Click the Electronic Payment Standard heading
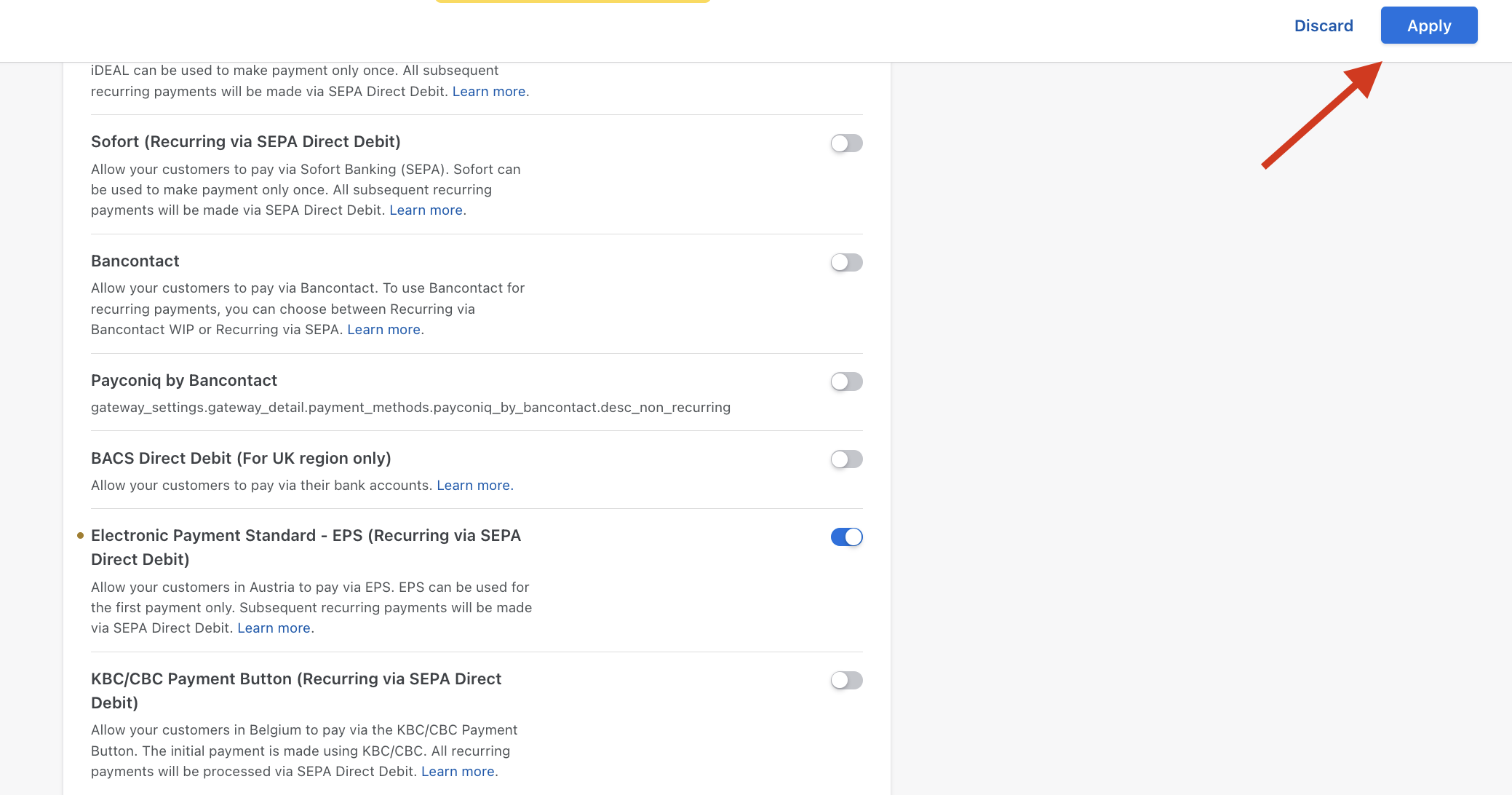1512x795 pixels. coord(306,536)
